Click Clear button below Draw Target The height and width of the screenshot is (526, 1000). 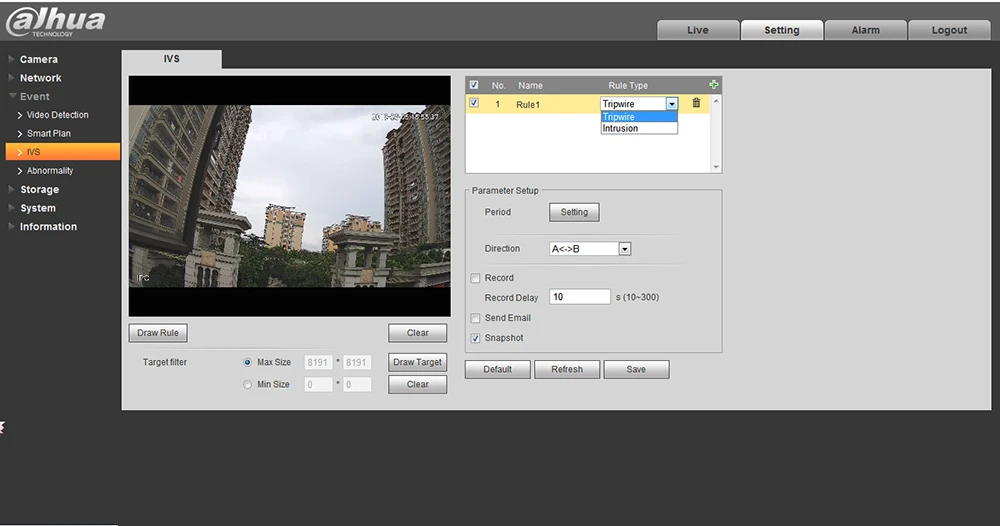(418, 384)
